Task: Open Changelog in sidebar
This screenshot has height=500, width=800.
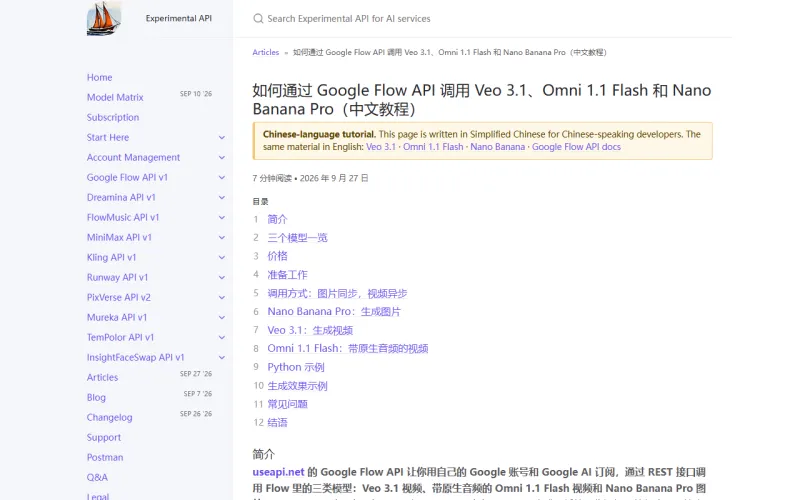Action: [x=109, y=417]
